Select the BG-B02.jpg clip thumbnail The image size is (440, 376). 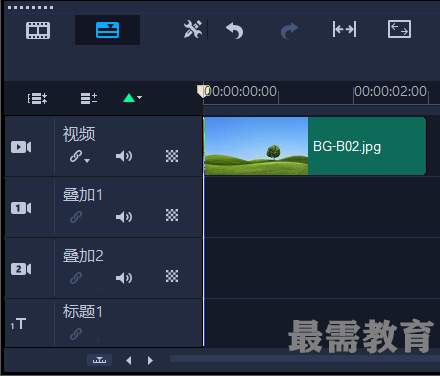(256, 146)
